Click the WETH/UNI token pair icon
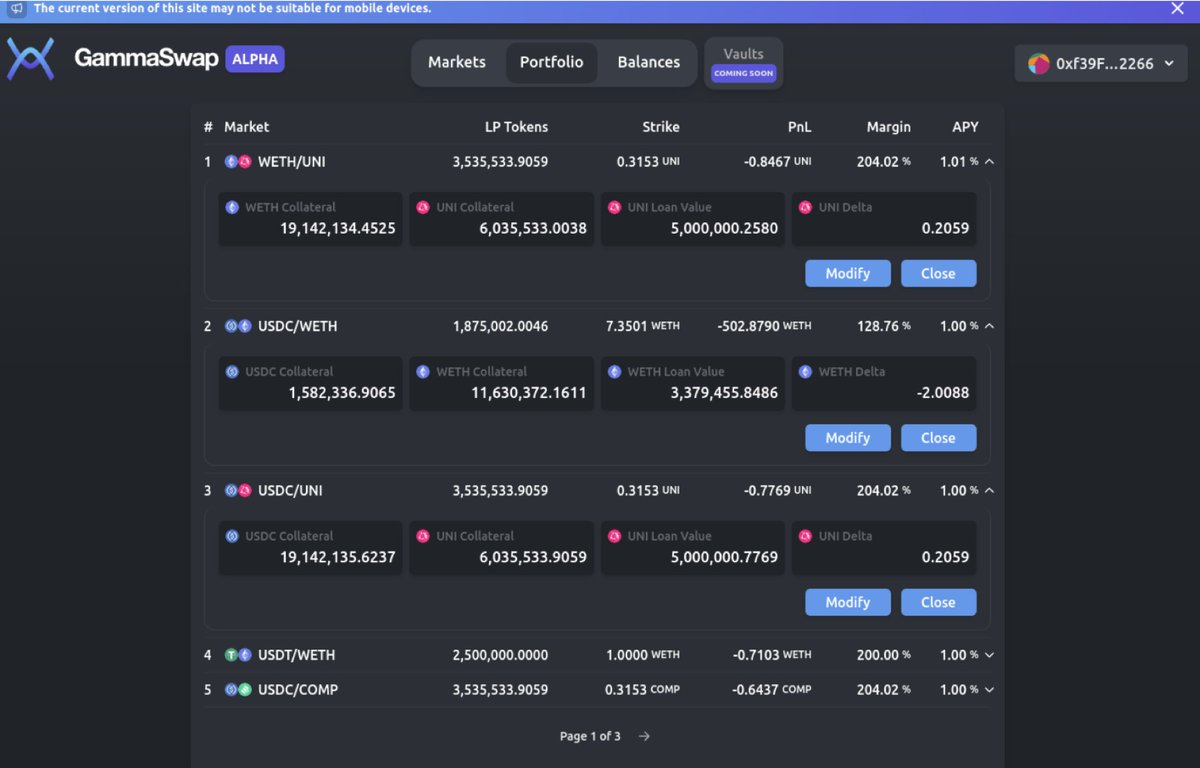The height and width of the screenshot is (768, 1200). pyautogui.click(x=238, y=161)
